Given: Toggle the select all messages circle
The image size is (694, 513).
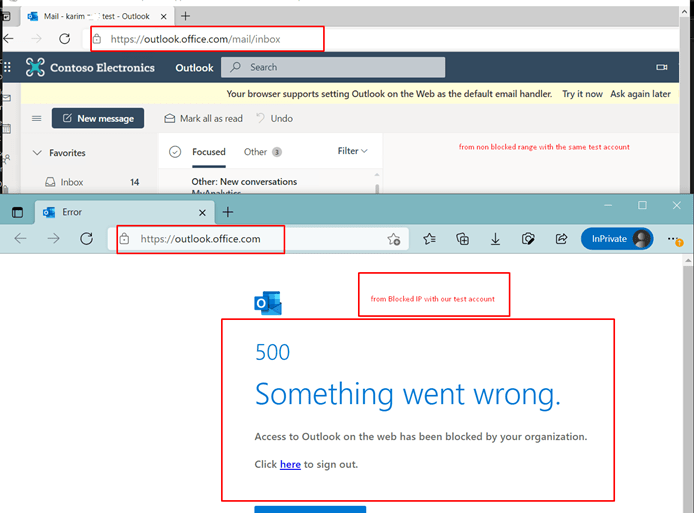Looking at the screenshot, I should (175, 152).
